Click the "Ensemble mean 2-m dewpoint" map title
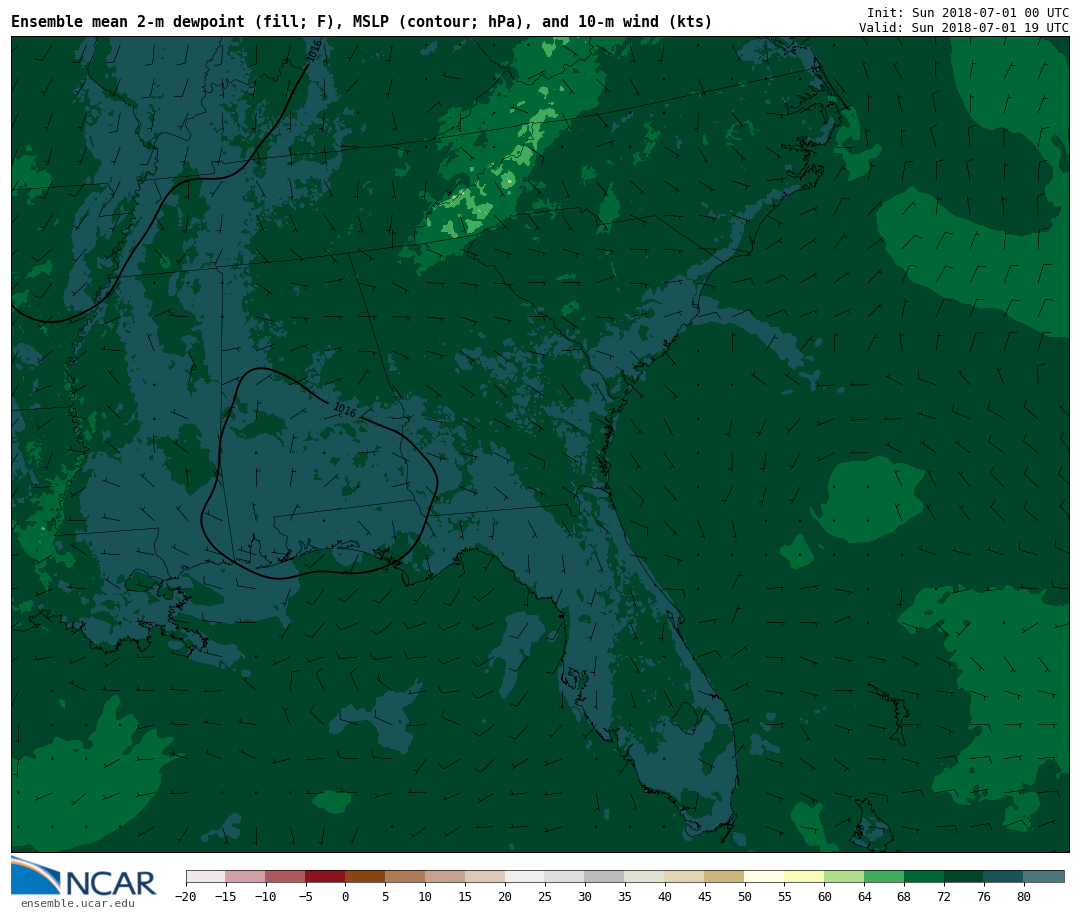 coord(361,22)
